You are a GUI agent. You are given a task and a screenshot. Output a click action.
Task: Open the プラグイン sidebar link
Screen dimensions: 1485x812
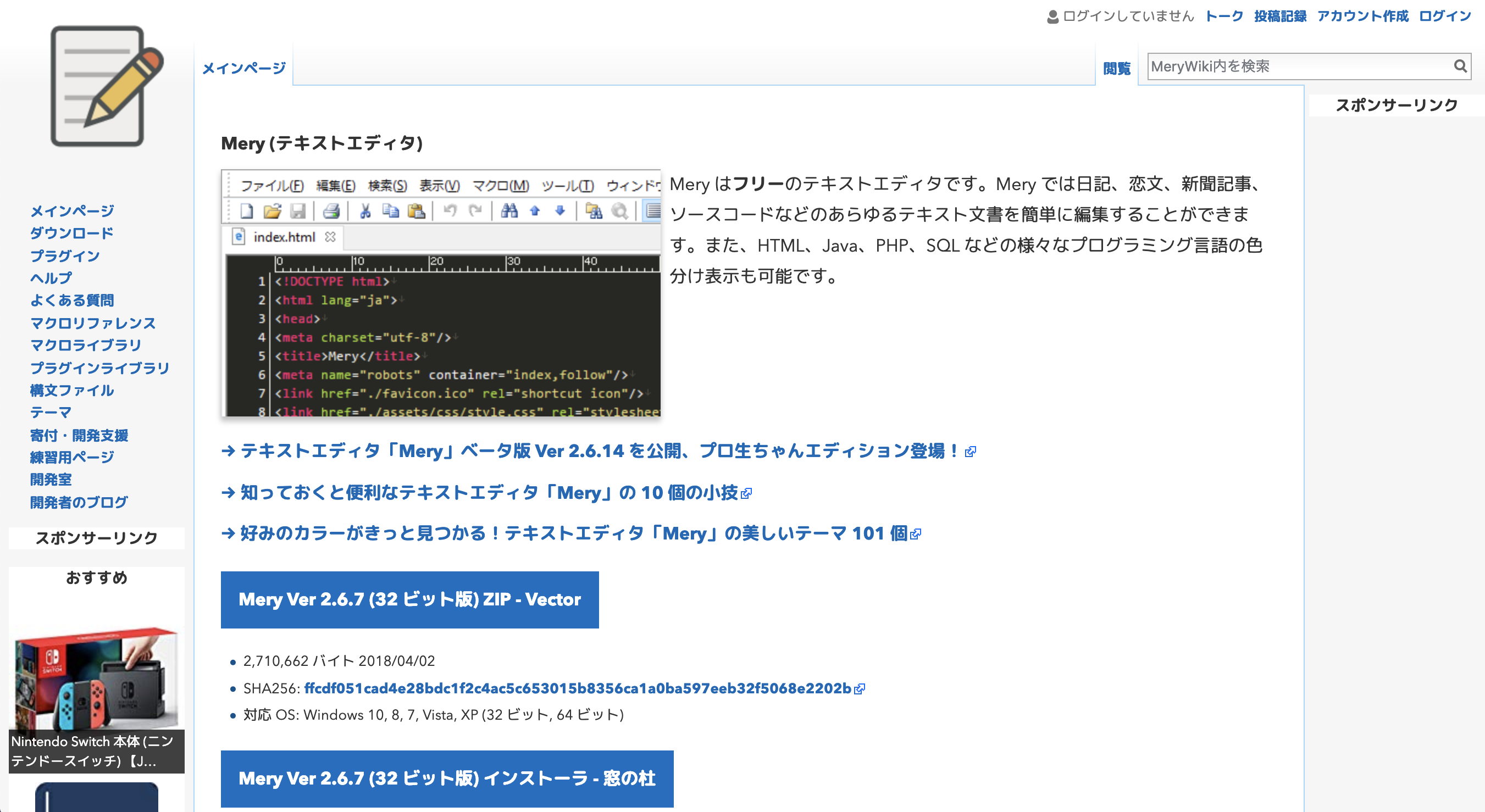(x=64, y=256)
